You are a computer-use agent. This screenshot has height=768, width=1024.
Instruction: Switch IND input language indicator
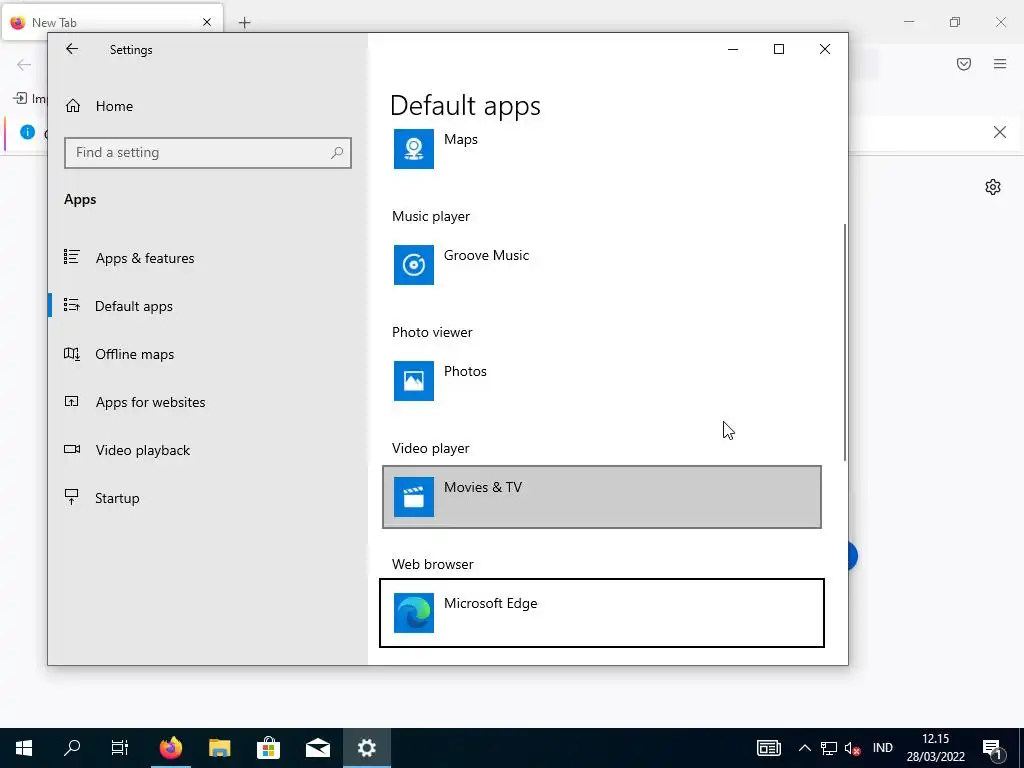pyautogui.click(x=882, y=748)
